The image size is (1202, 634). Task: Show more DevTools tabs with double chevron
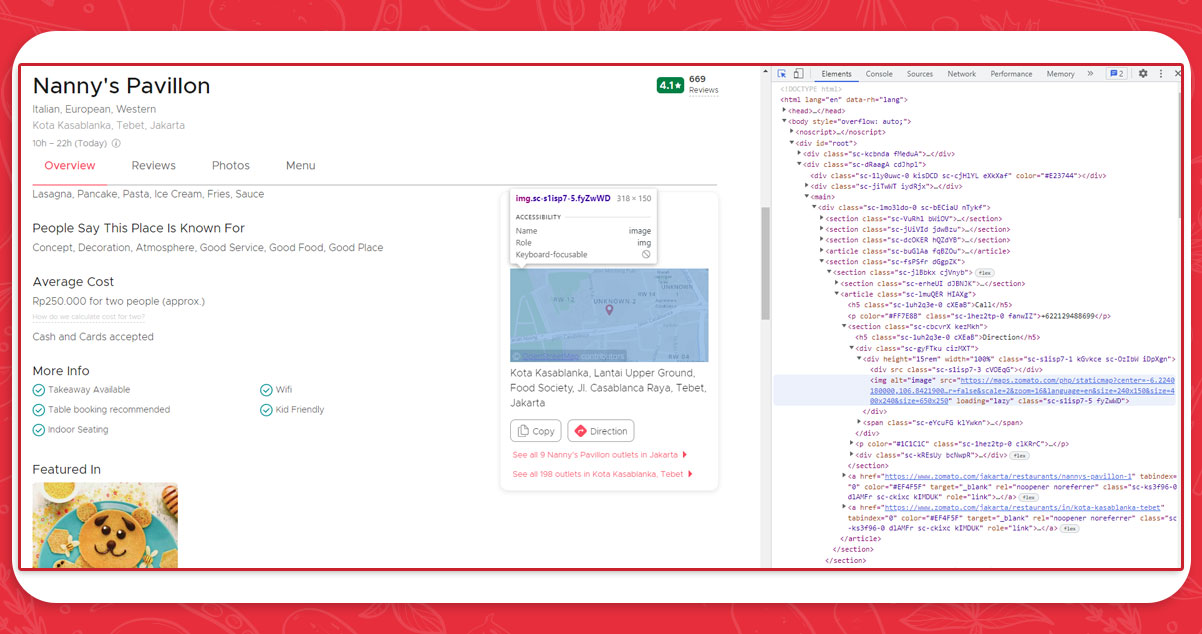coord(1089,74)
